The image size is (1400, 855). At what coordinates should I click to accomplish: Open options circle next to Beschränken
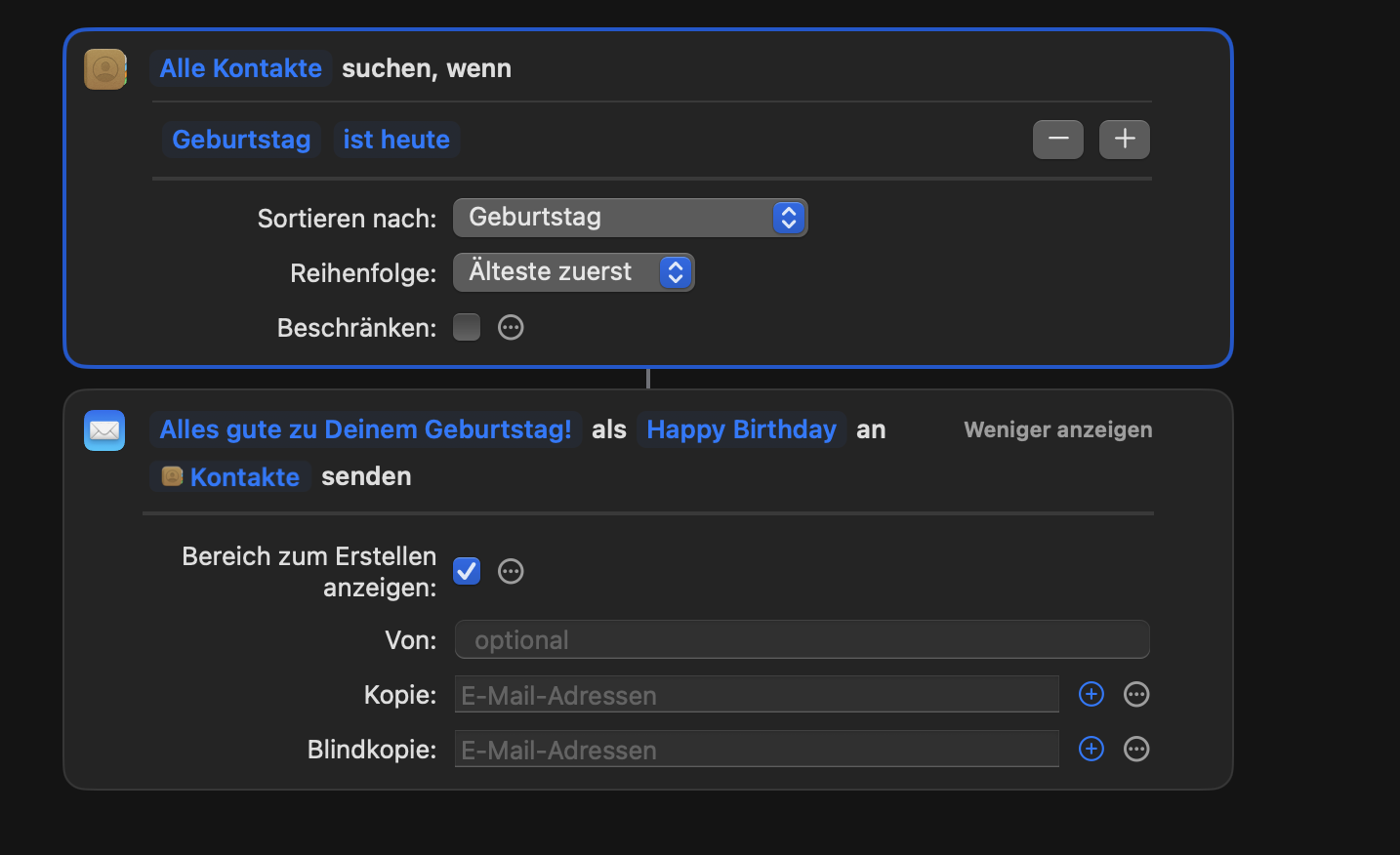tap(511, 327)
